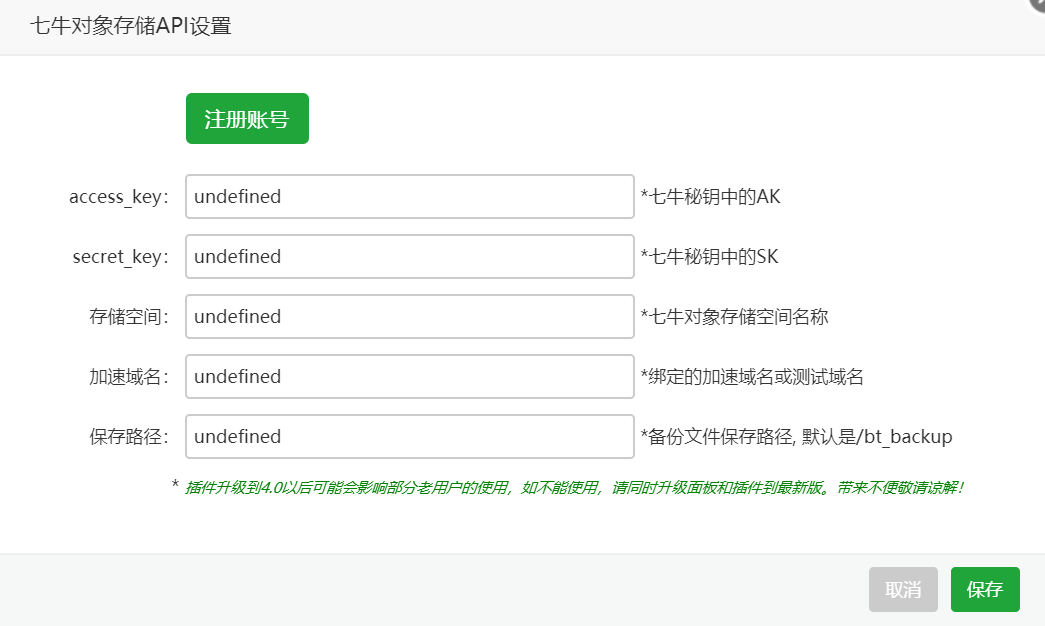Click the 加速域名 domain input field
Viewport: 1045px width, 626px height.
point(410,377)
